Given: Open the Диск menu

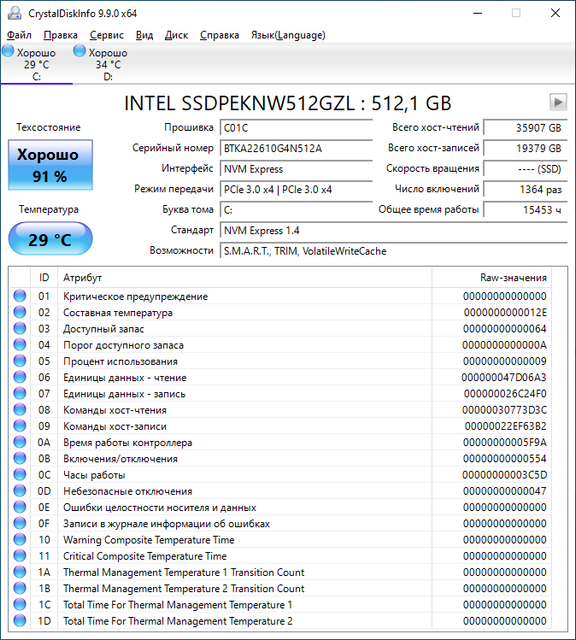Looking at the screenshot, I should pos(176,35).
